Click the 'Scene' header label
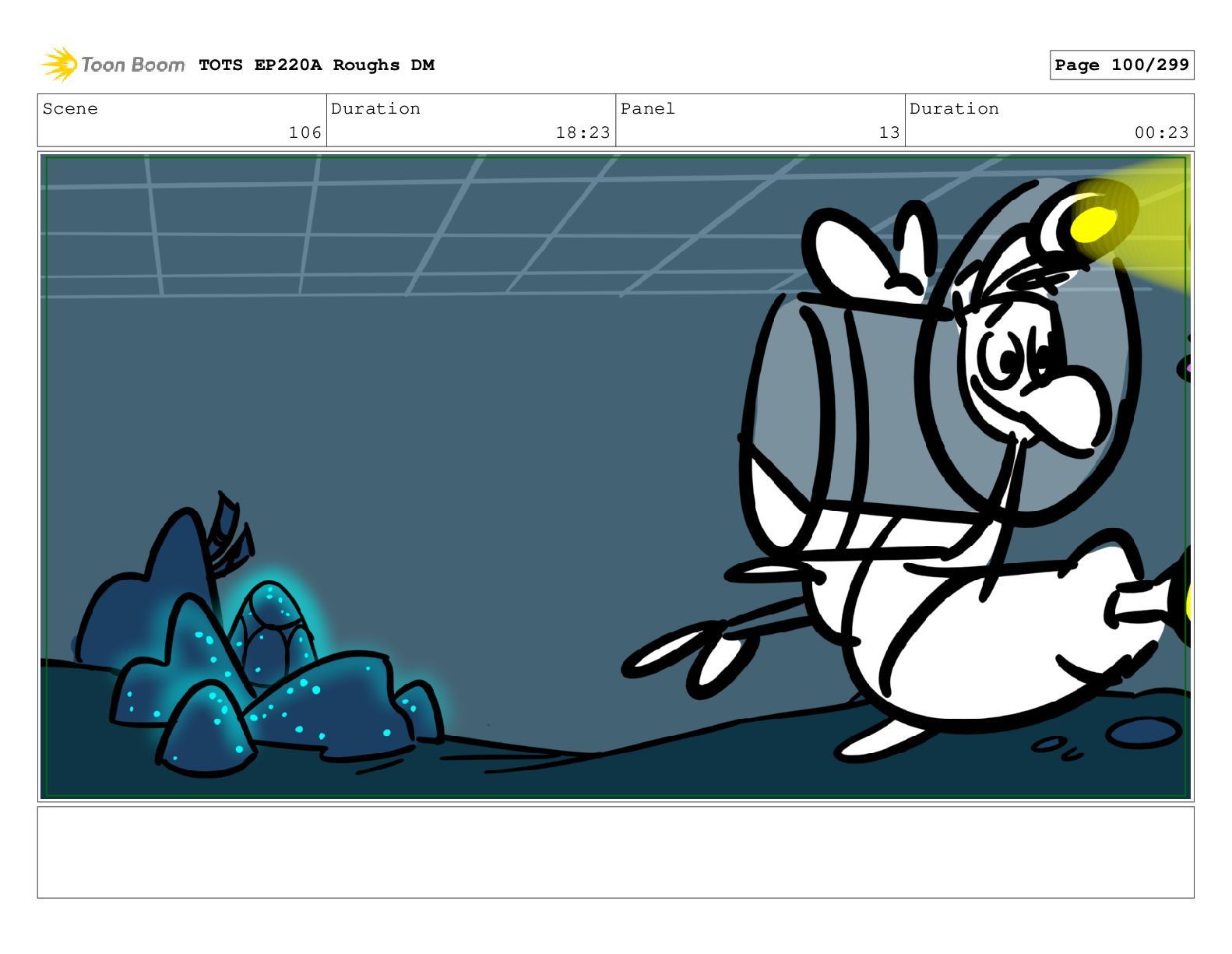 coord(70,109)
